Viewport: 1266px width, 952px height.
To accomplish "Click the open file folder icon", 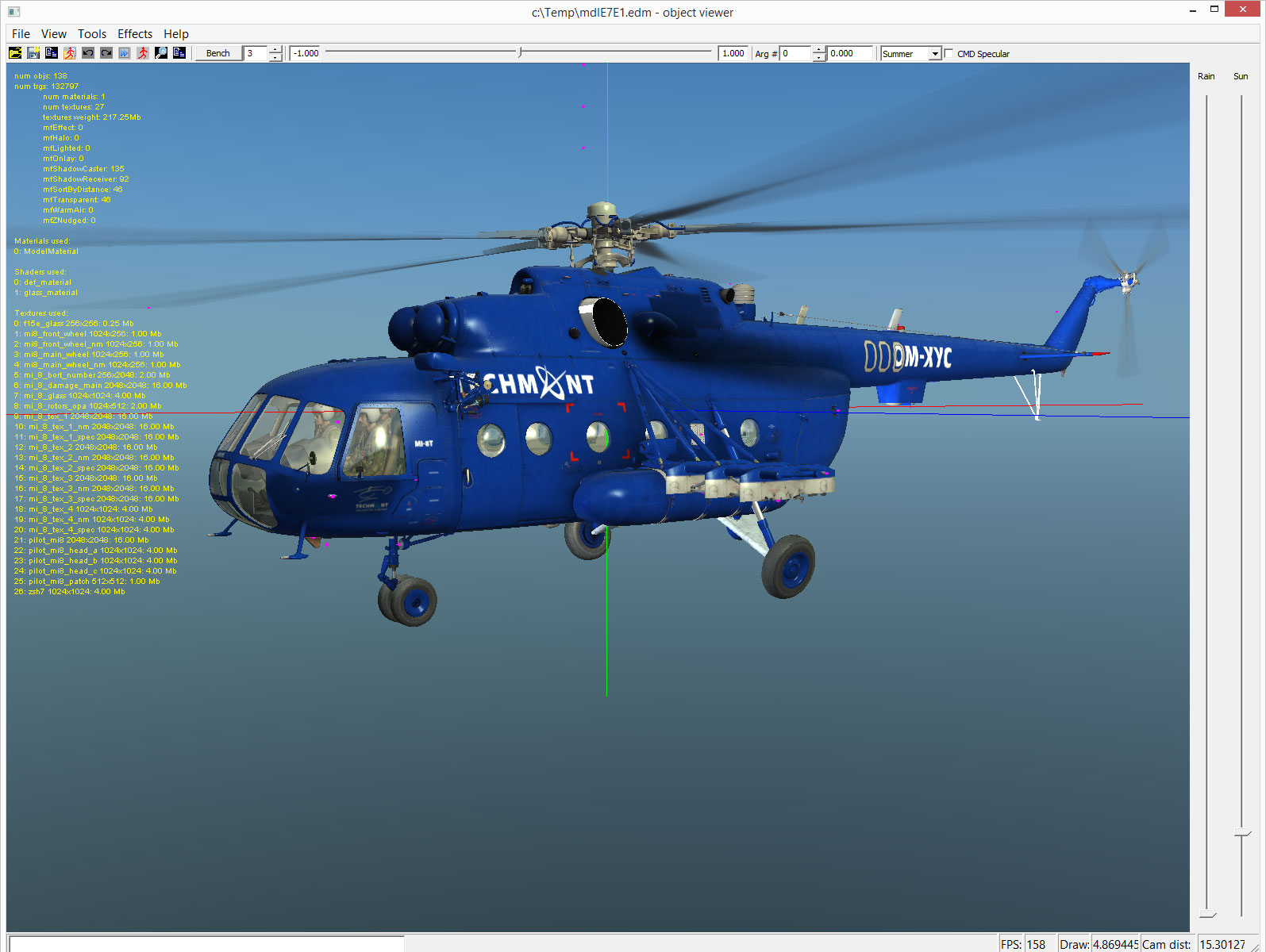I will [15, 53].
